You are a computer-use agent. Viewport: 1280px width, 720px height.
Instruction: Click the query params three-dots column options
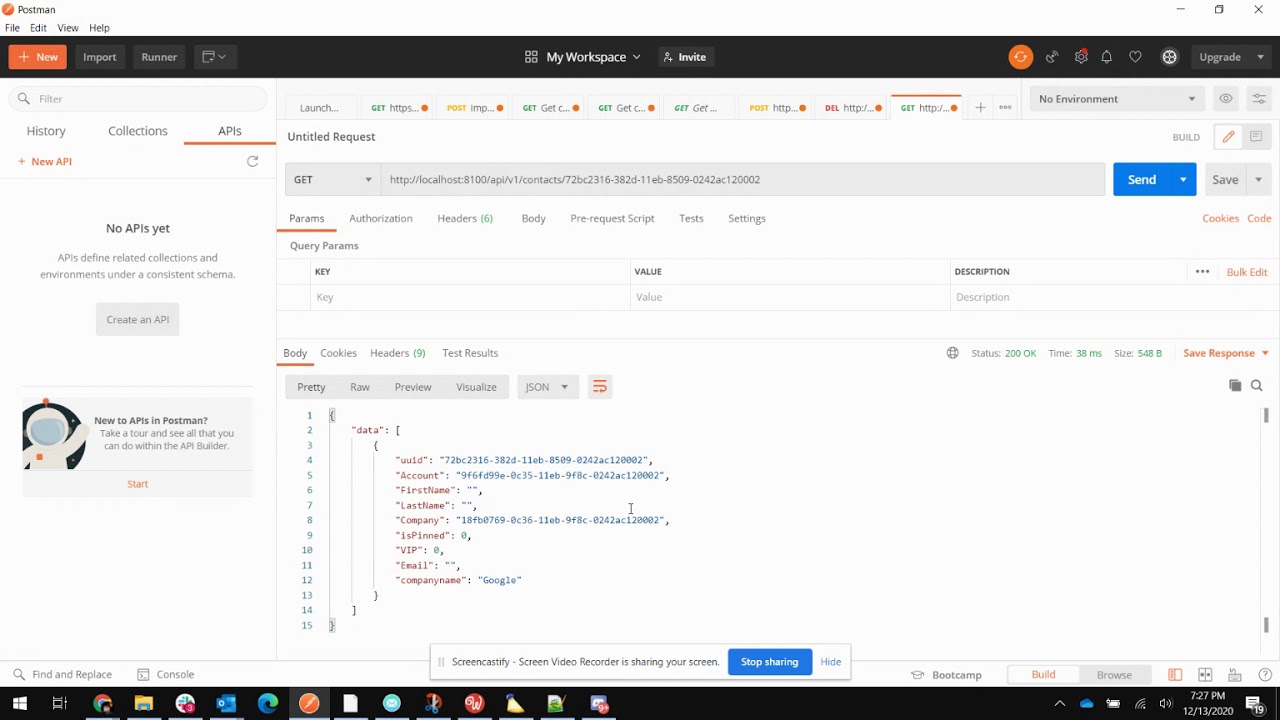click(x=1202, y=272)
